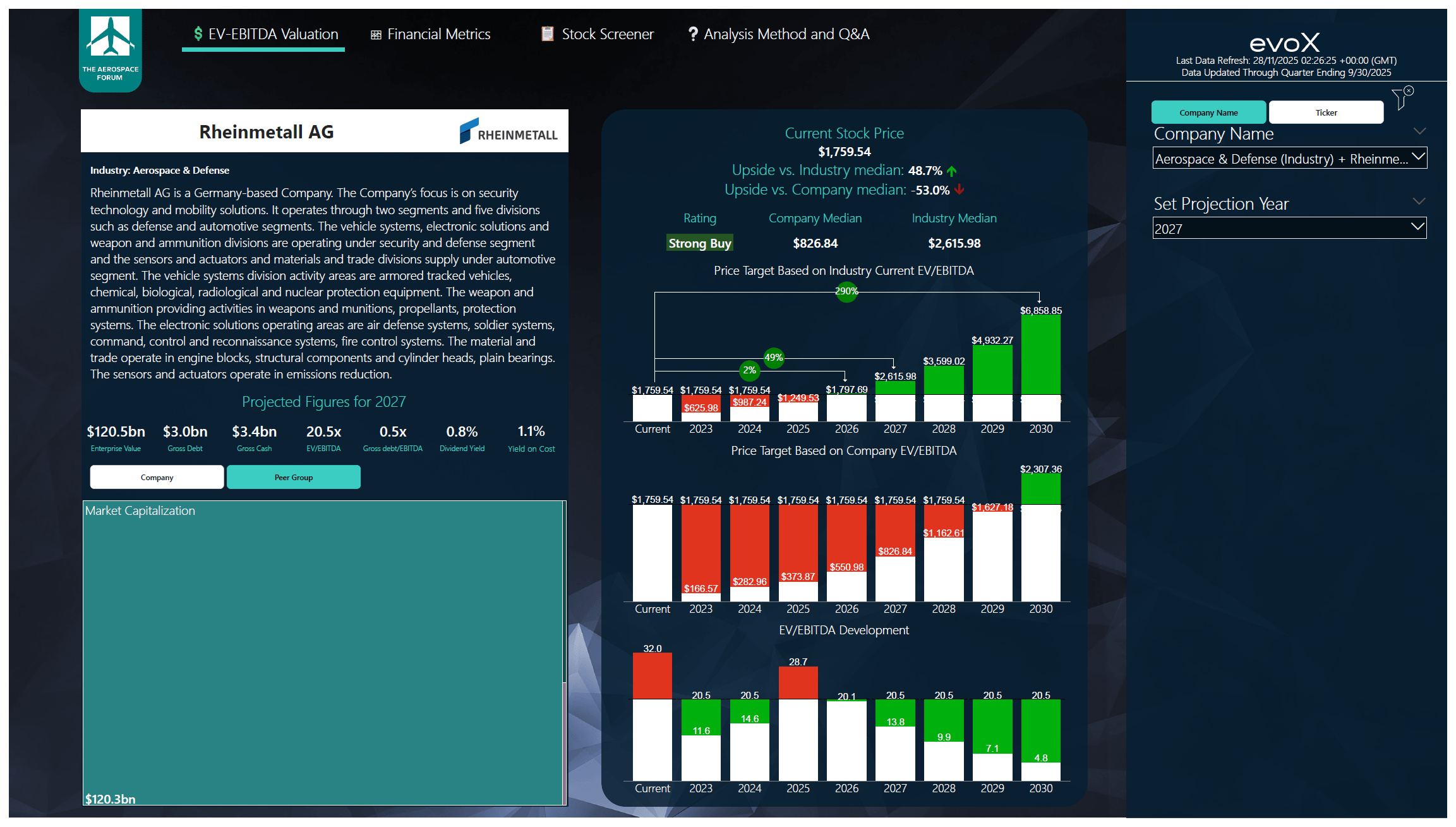The width and height of the screenshot is (1456, 827).
Task: Click the dollar icon beside EV-EBITDA Valuation
Action: click(x=197, y=34)
